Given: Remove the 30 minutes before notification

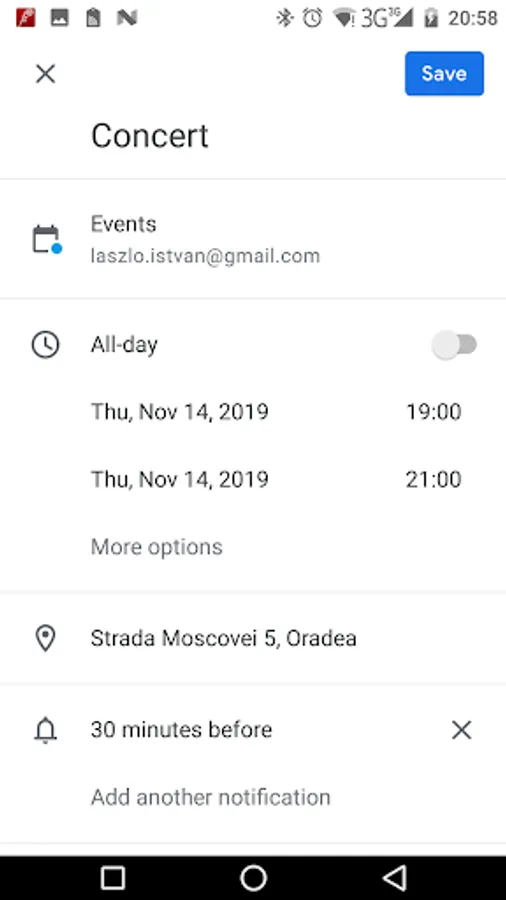Looking at the screenshot, I should tap(461, 730).
